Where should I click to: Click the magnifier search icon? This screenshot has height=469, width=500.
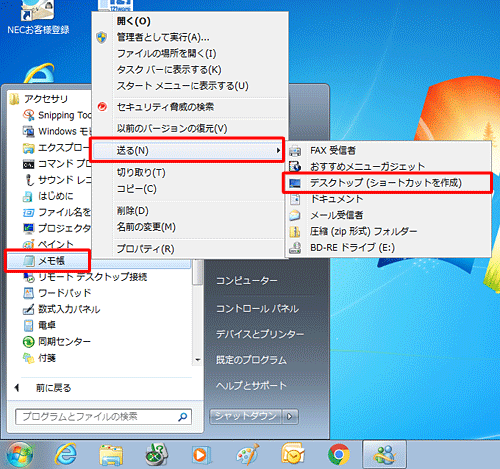(183, 417)
